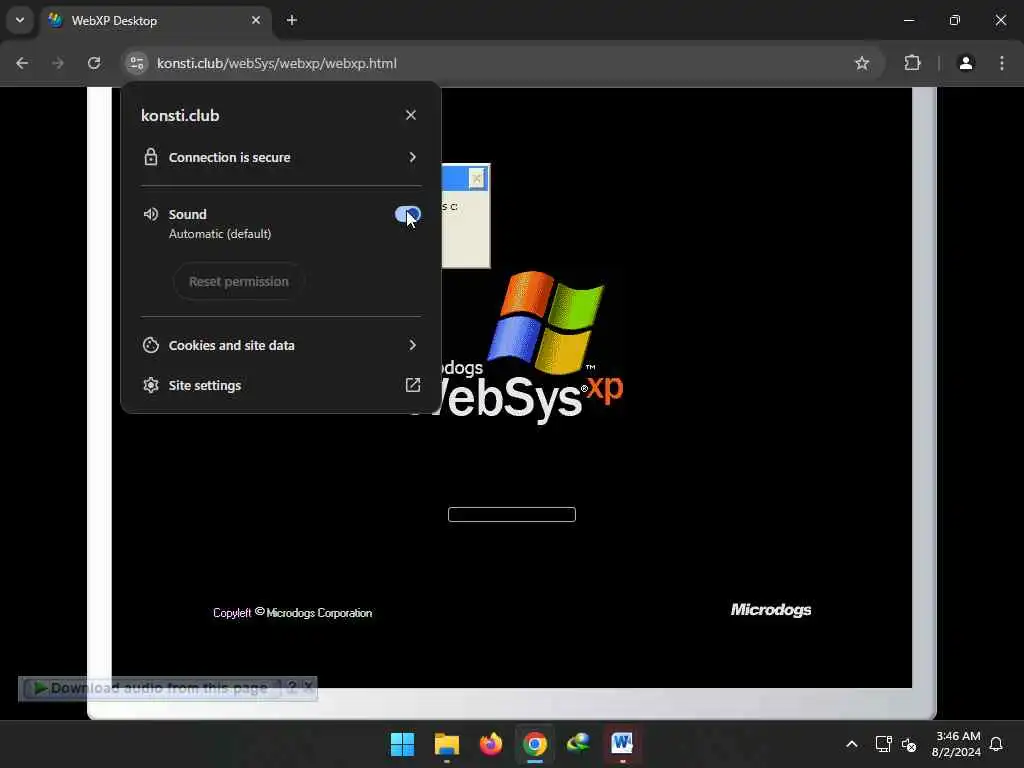Expand Connection is secure details
Image resolution: width=1024 pixels, height=768 pixels.
(x=281, y=157)
